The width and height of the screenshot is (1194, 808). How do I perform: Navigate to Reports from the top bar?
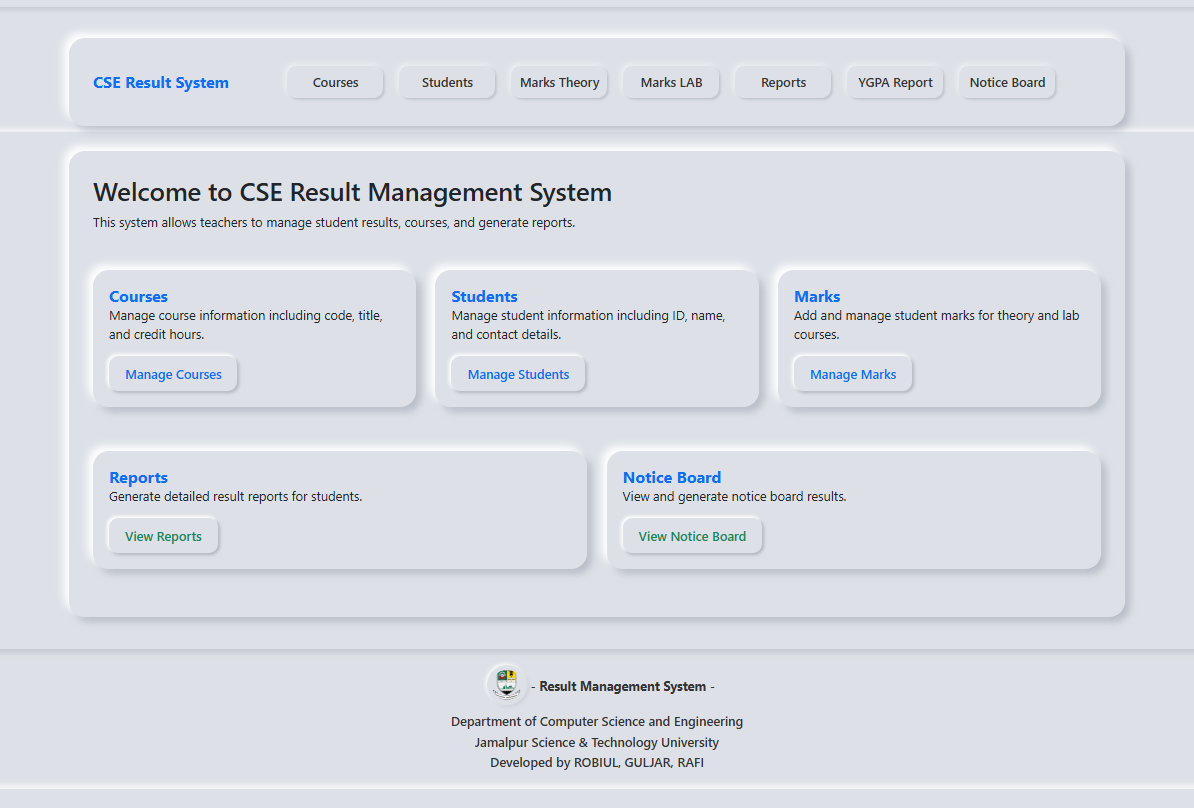coord(783,83)
